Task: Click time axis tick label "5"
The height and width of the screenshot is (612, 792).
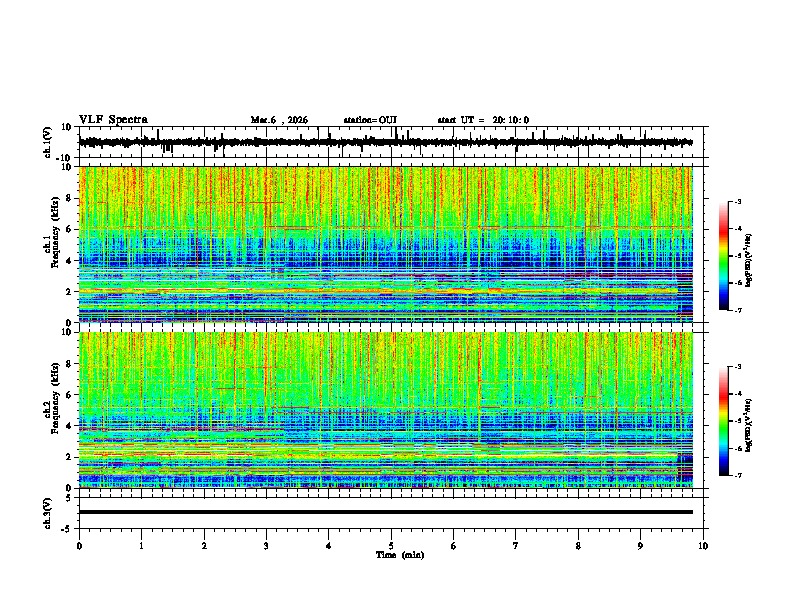Action: point(391,546)
